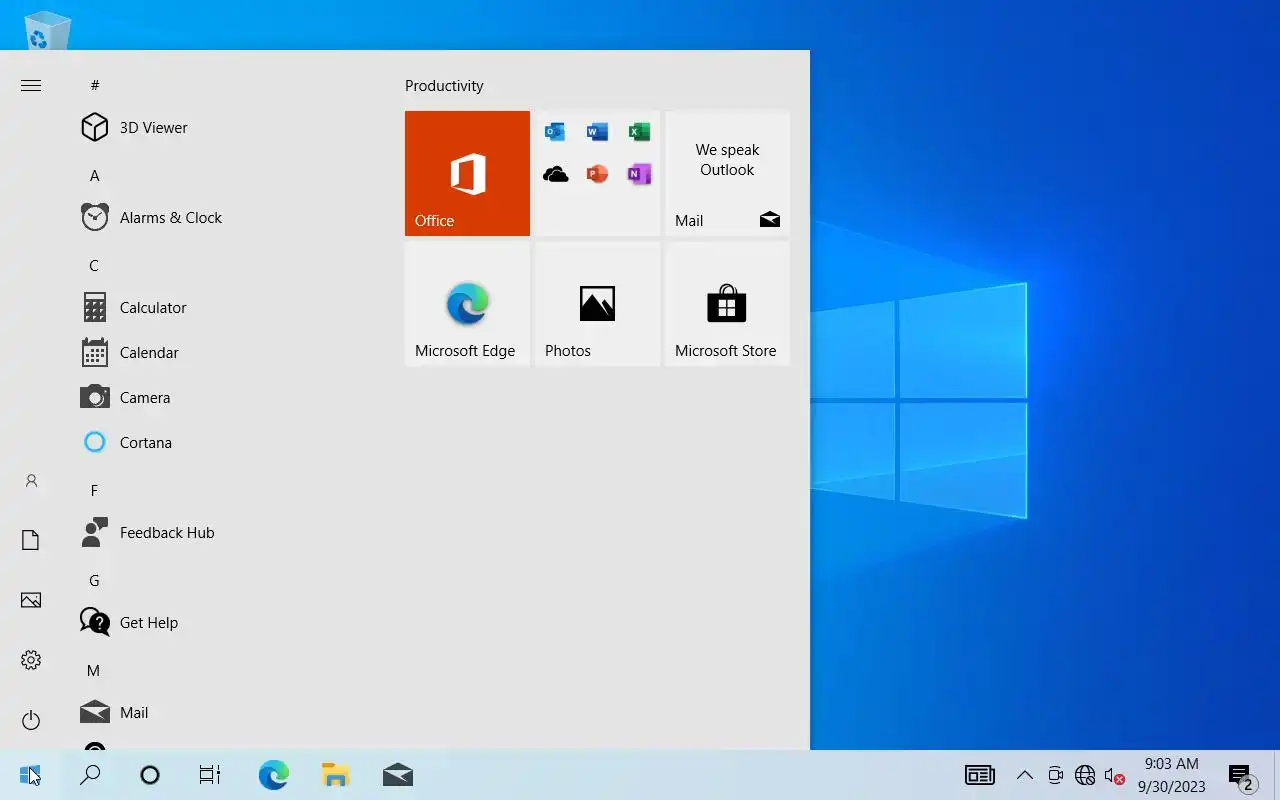Open Settings gear in the Start sidebar
This screenshot has width=1280, height=800.
(31, 660)
